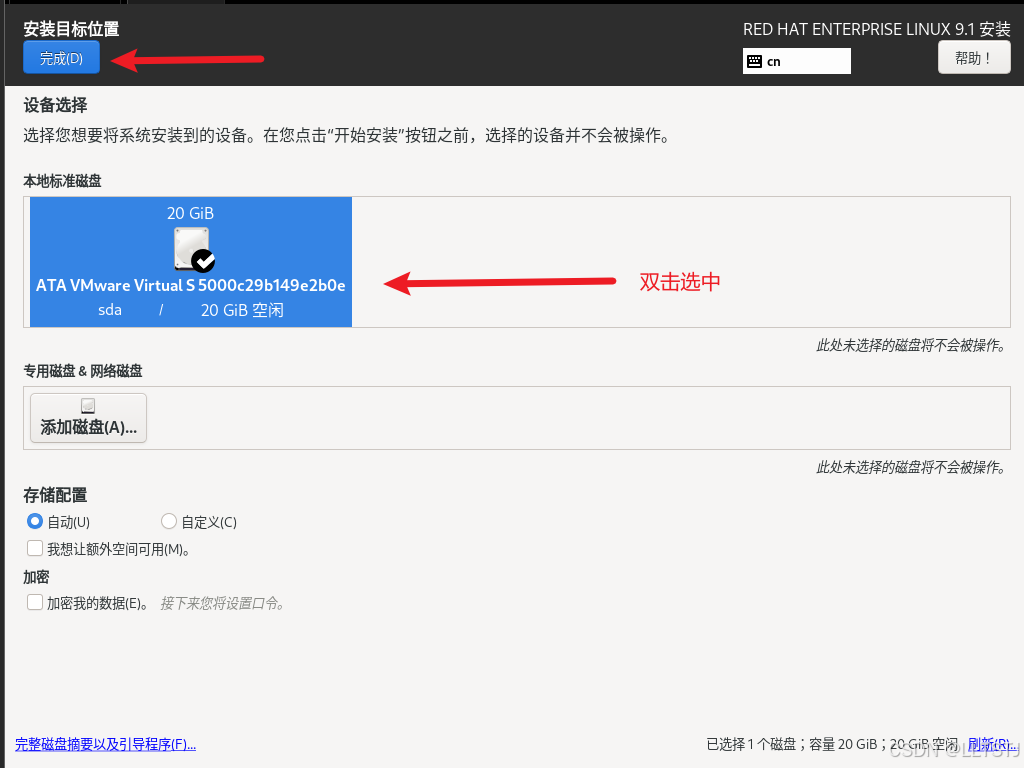Image resolution: width=1024 pixels, height=768 pixels.
Task: Click the 刷新(R) refresh link
Action: click(991, 744)
